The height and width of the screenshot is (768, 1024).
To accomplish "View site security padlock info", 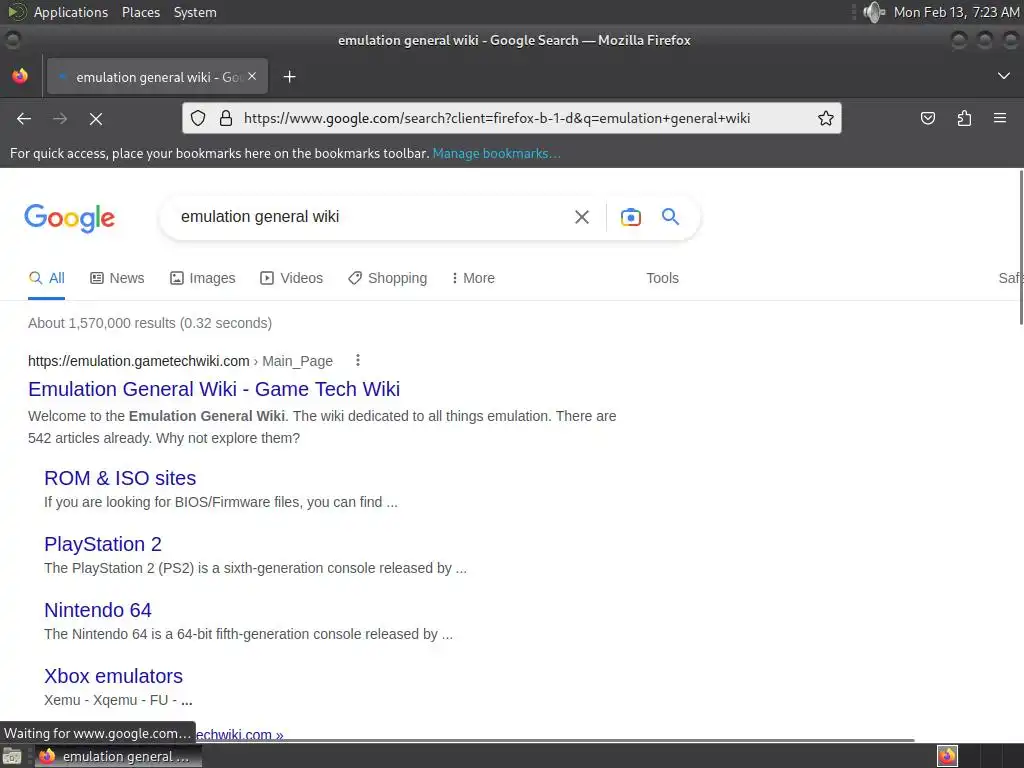I will pos(226,118).
